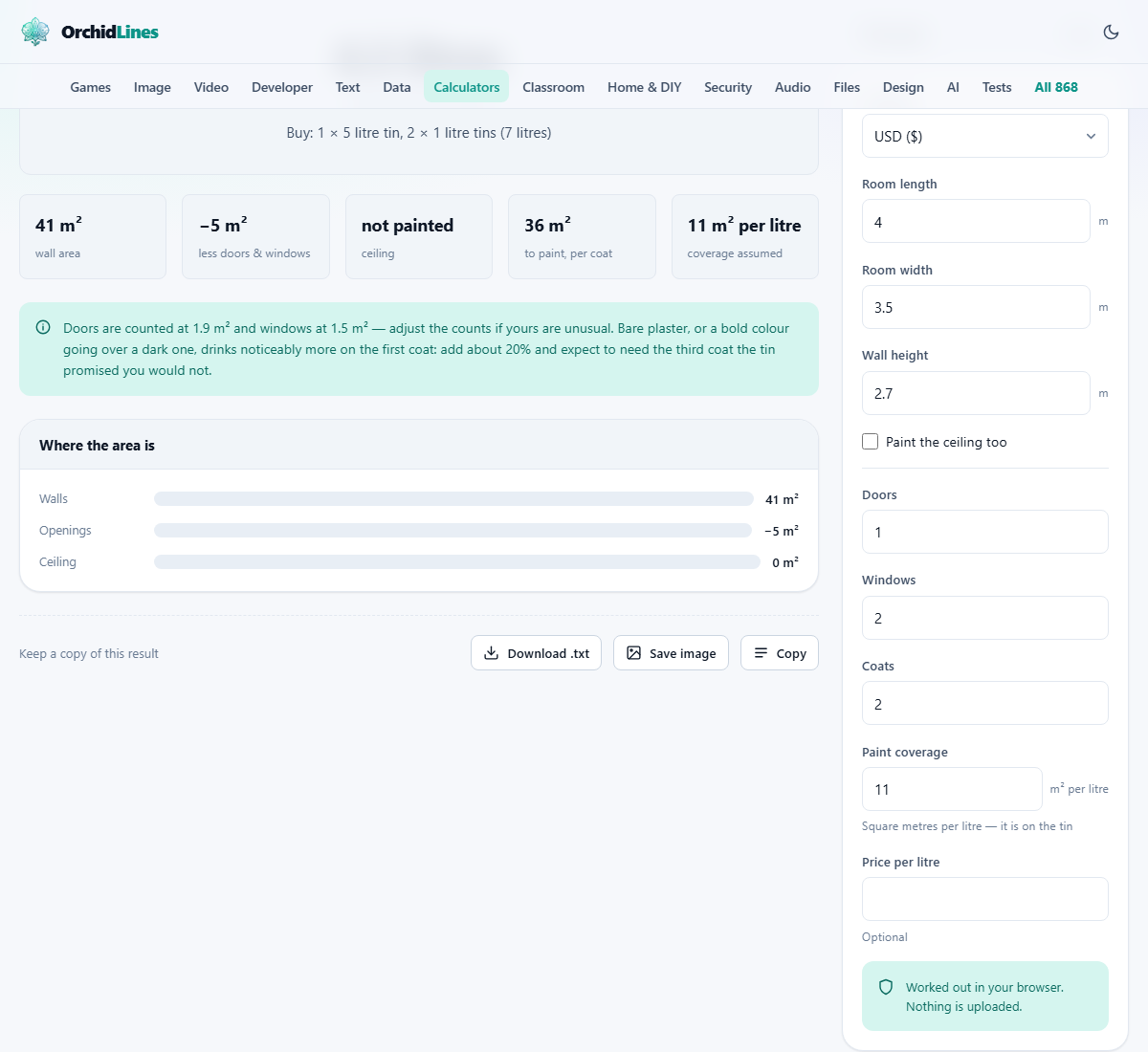Click the Ceiling area bar
Viewport: 1148px width, 1052px height.
(x=457, y=561)
